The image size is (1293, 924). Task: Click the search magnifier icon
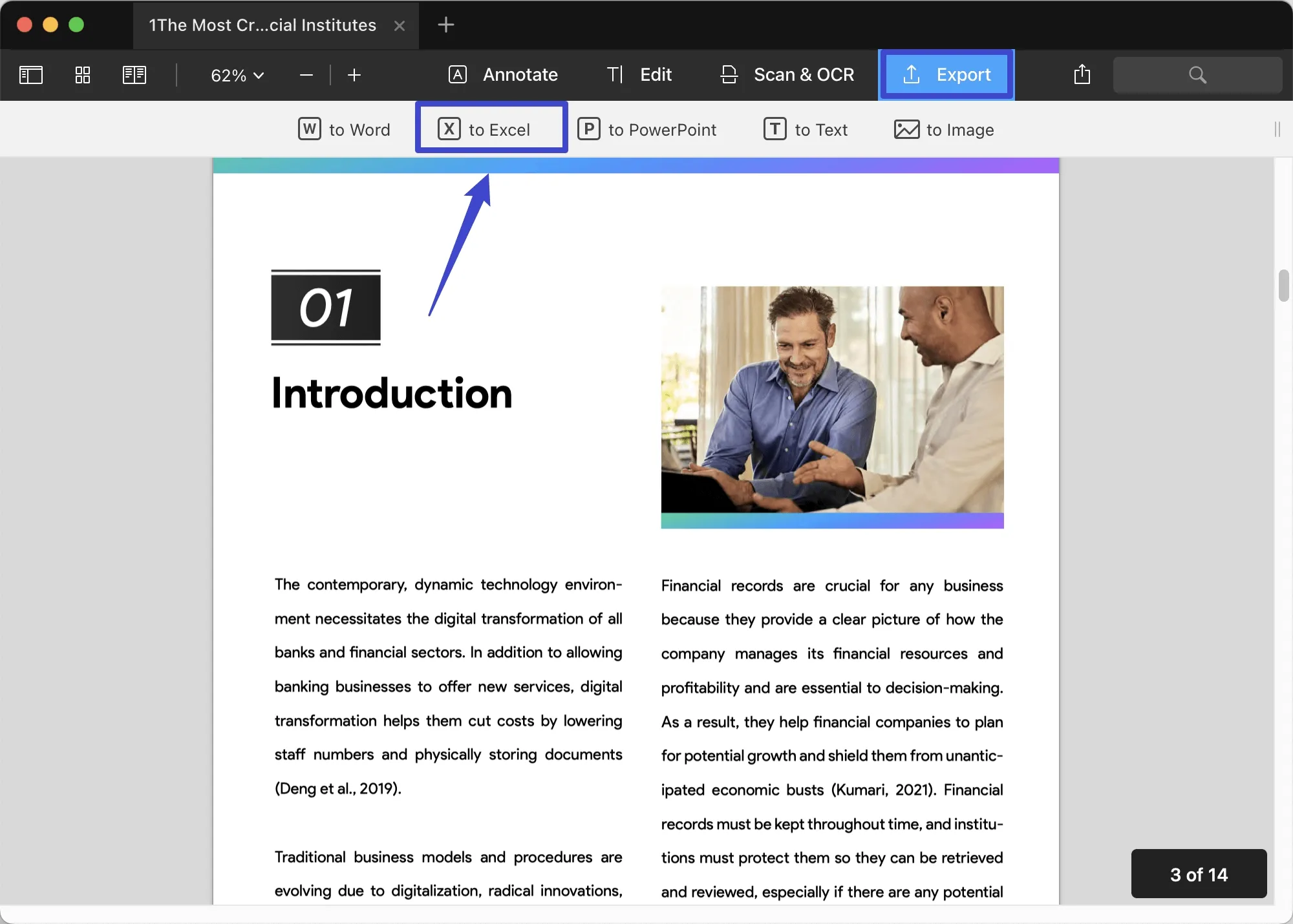(1197, 73)
